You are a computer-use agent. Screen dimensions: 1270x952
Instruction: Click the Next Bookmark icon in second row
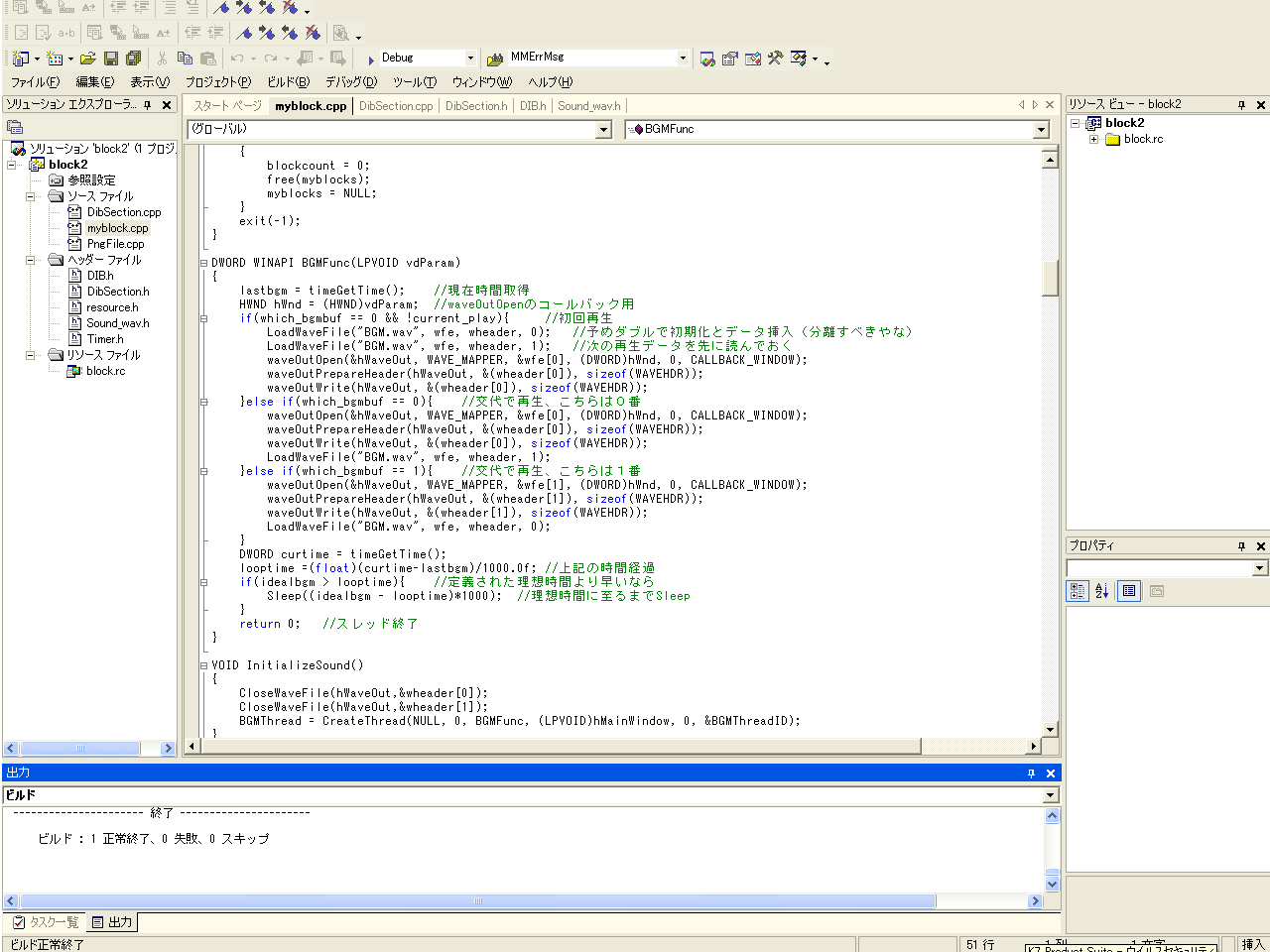(x=267, y=33)
